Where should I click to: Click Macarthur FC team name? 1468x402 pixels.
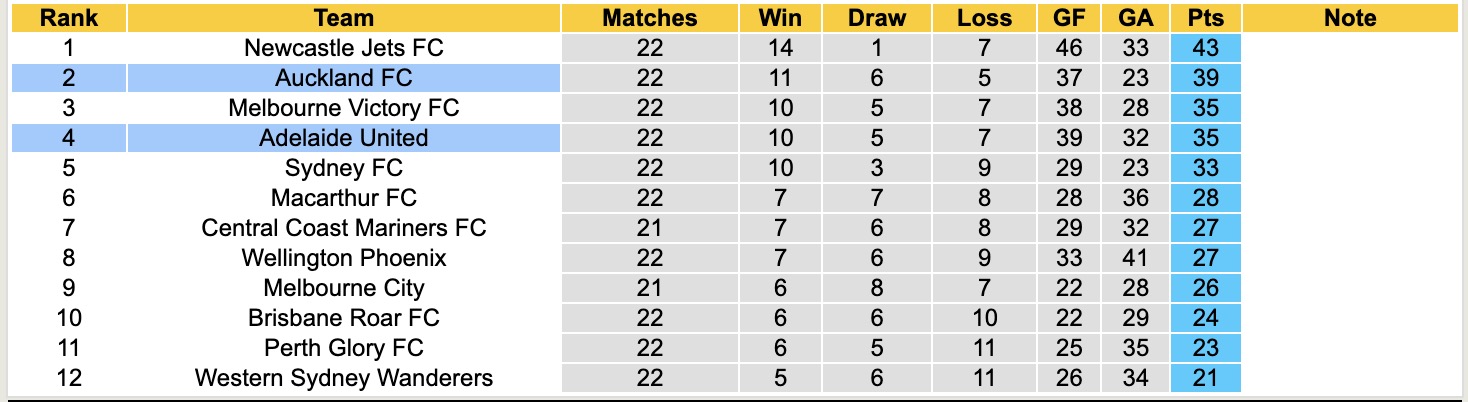343,198
